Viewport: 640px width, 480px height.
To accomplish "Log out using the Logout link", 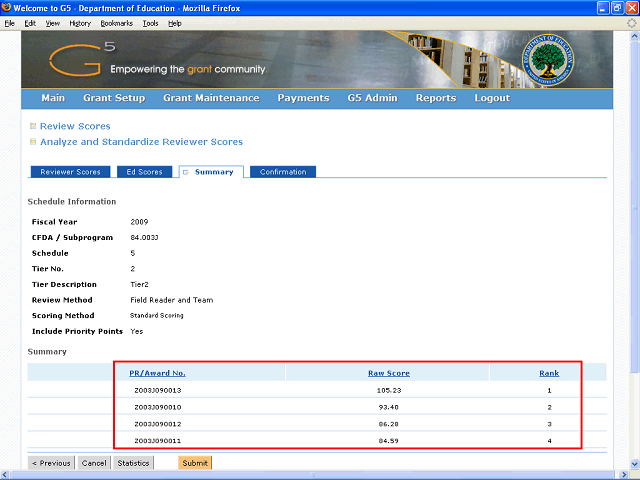I will click(492, 98).
